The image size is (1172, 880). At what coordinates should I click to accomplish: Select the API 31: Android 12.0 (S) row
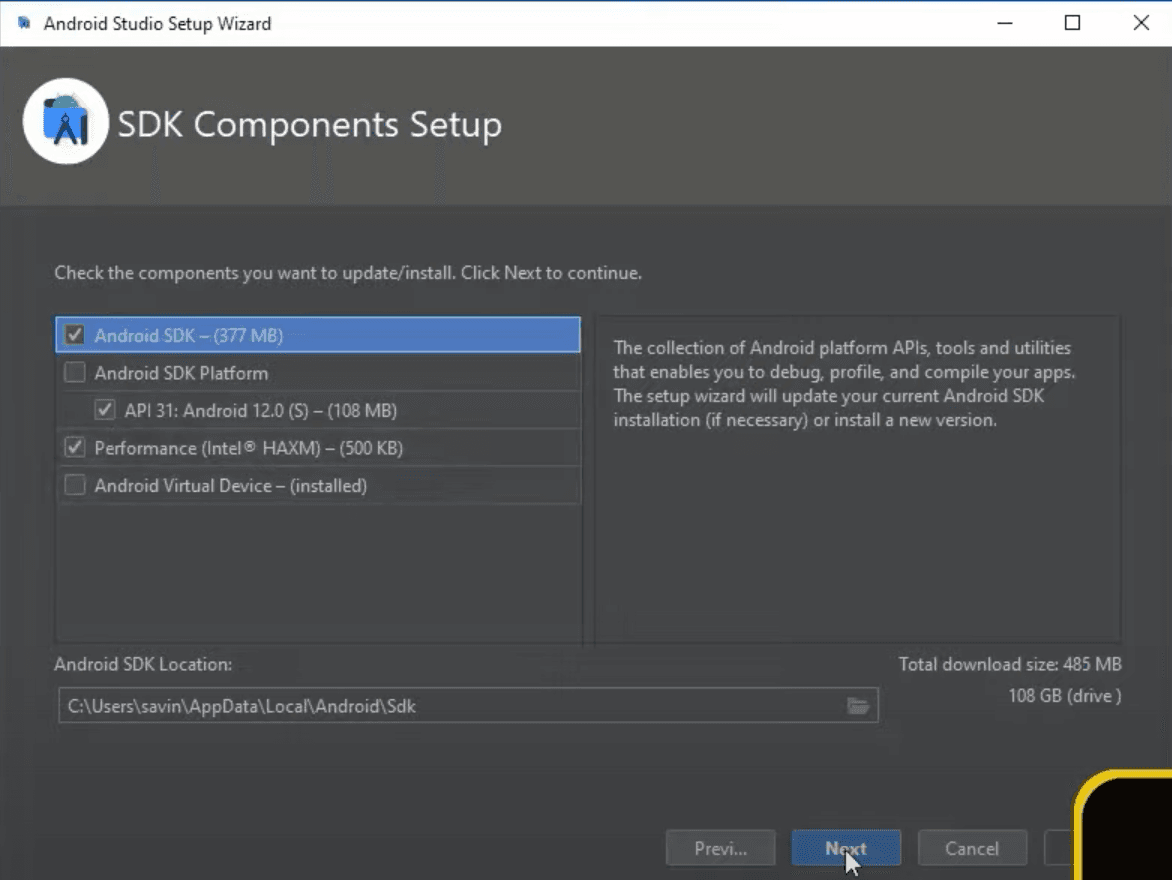[x=300, y=410]
